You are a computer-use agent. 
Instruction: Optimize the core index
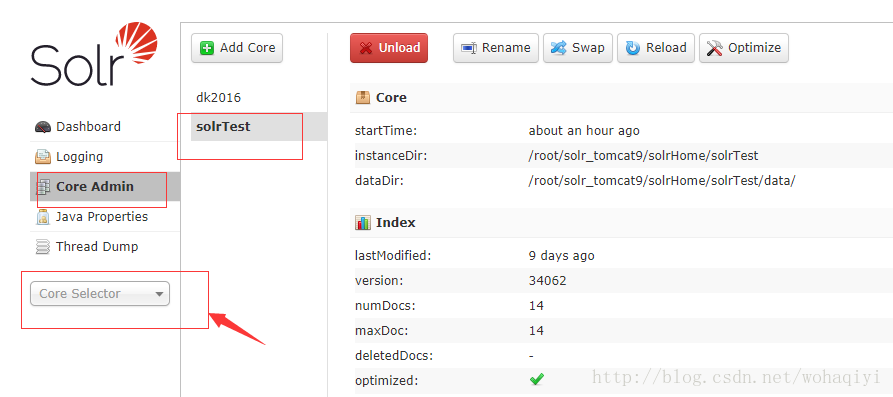coord(744,48)
